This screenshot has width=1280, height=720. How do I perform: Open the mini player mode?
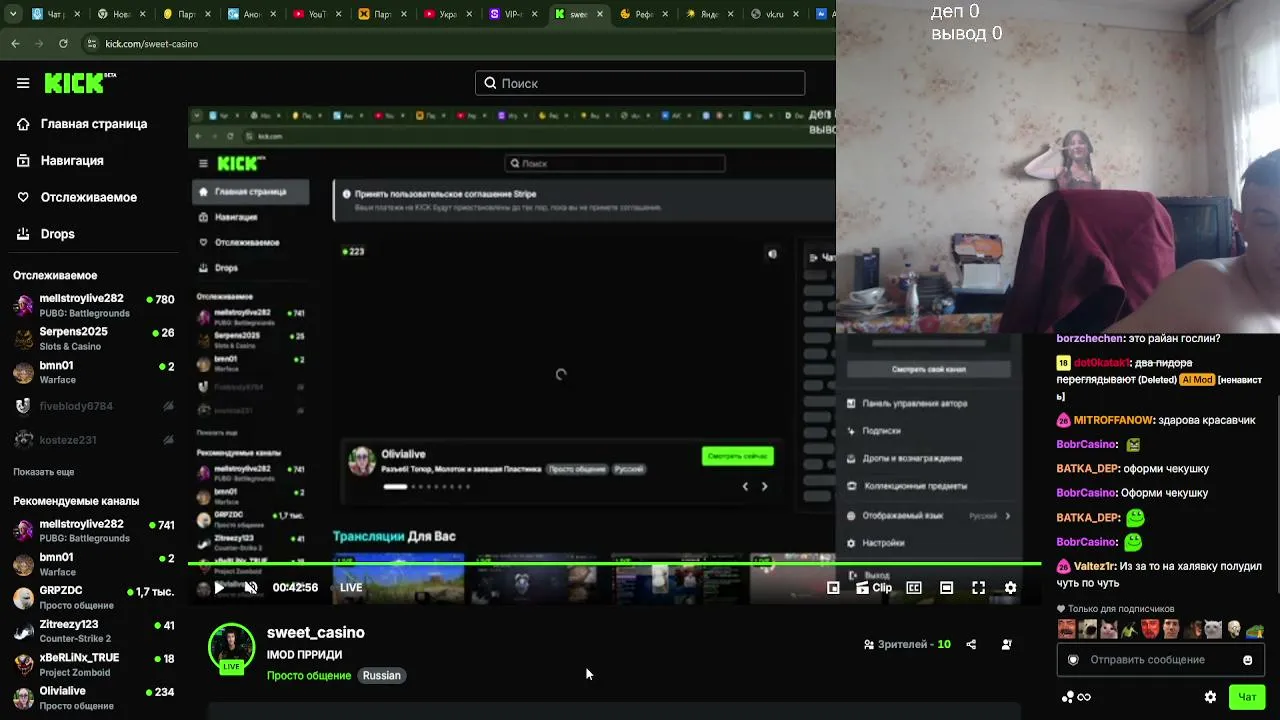pos(833,588)
